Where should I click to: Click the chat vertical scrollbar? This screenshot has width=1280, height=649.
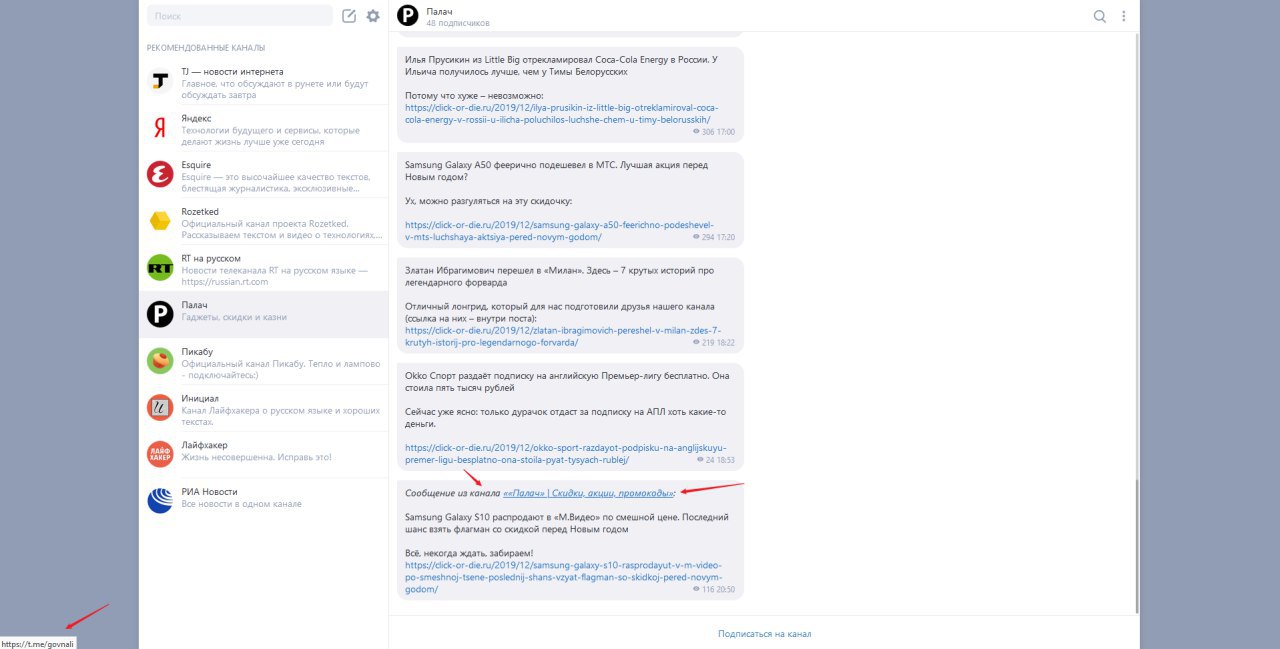coord(1135,545)
